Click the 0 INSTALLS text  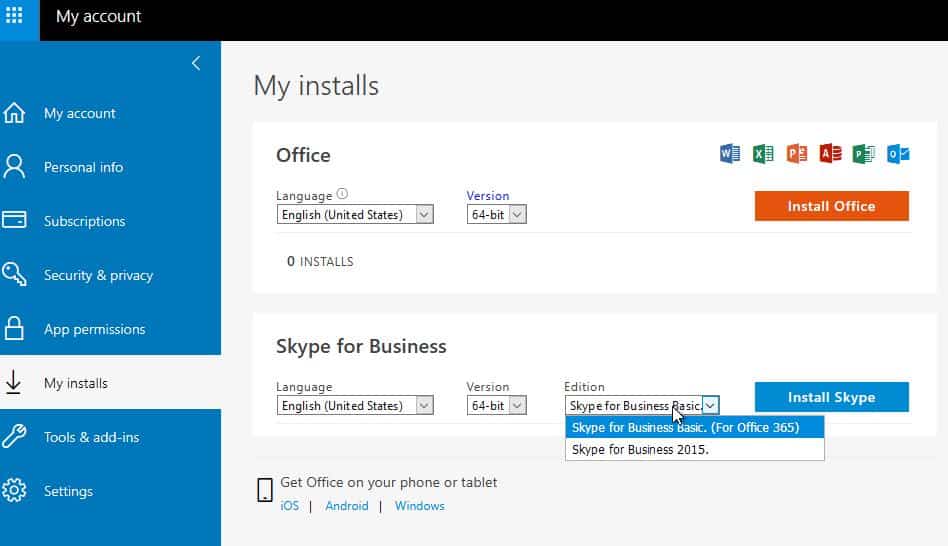click(320, 261)
